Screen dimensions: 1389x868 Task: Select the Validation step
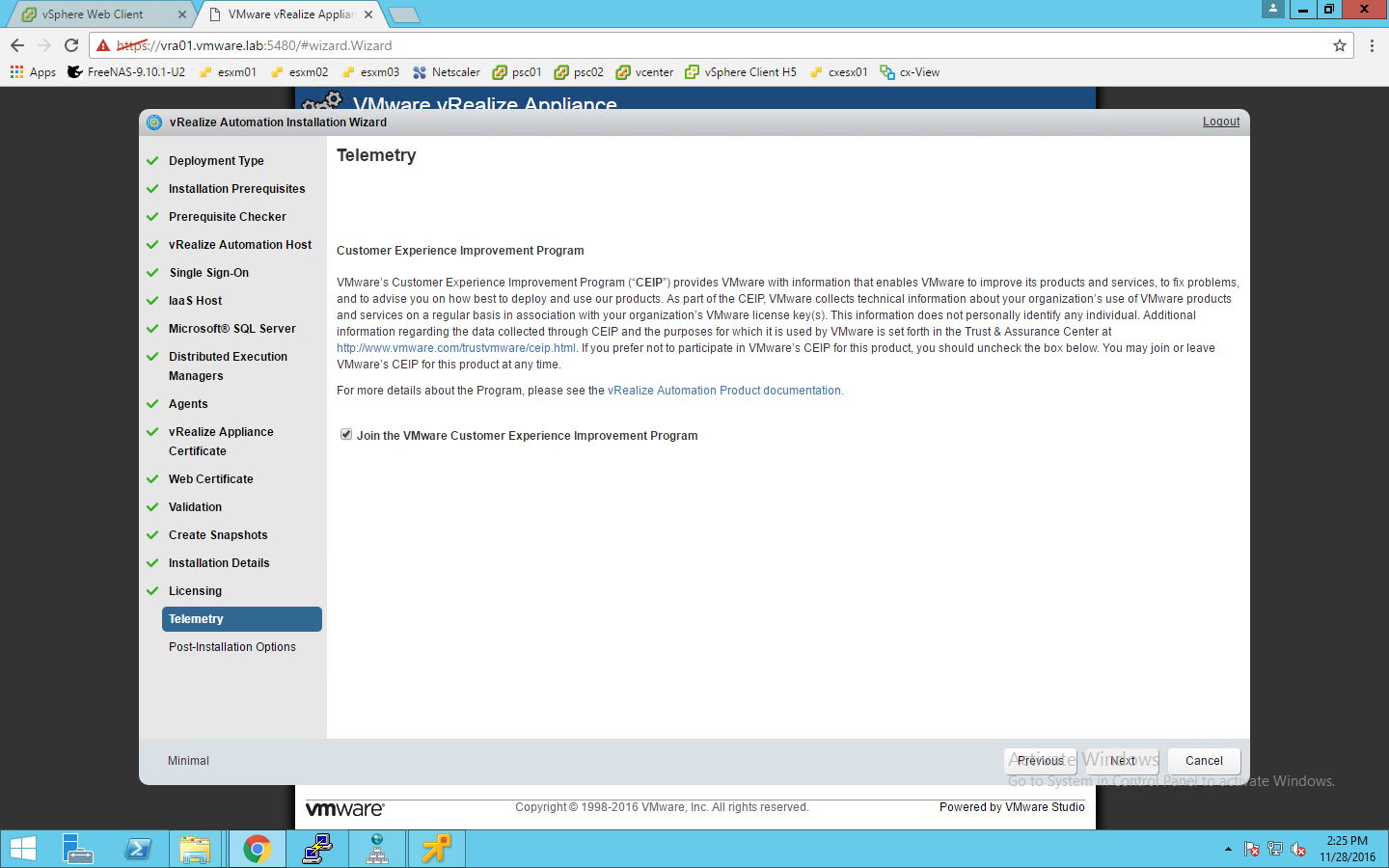click(x=195, y=507)
